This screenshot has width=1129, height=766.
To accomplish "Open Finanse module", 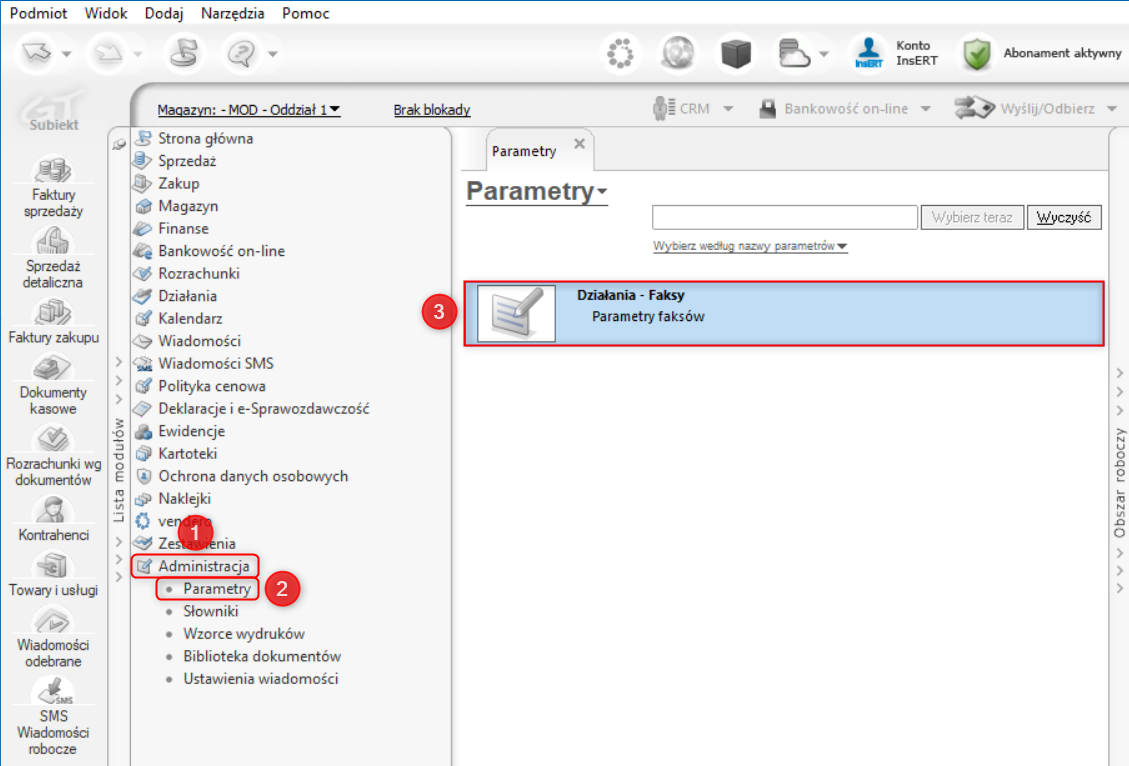I will [183, 228].
